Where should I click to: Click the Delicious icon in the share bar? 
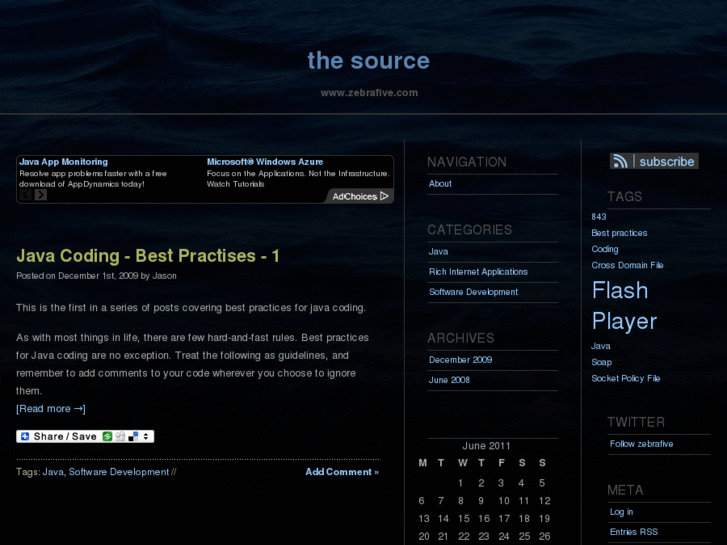pyautogui.click(x=133, y=436)
